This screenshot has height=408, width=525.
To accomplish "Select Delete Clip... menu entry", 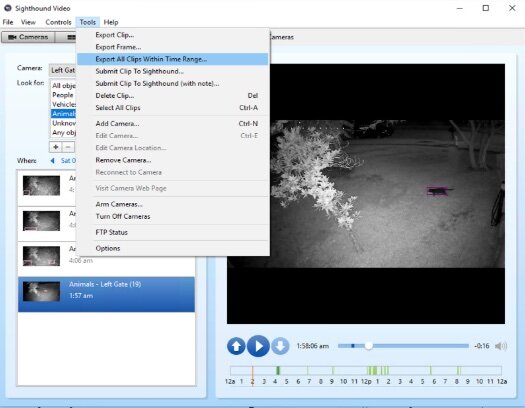I will click(173, 96).
